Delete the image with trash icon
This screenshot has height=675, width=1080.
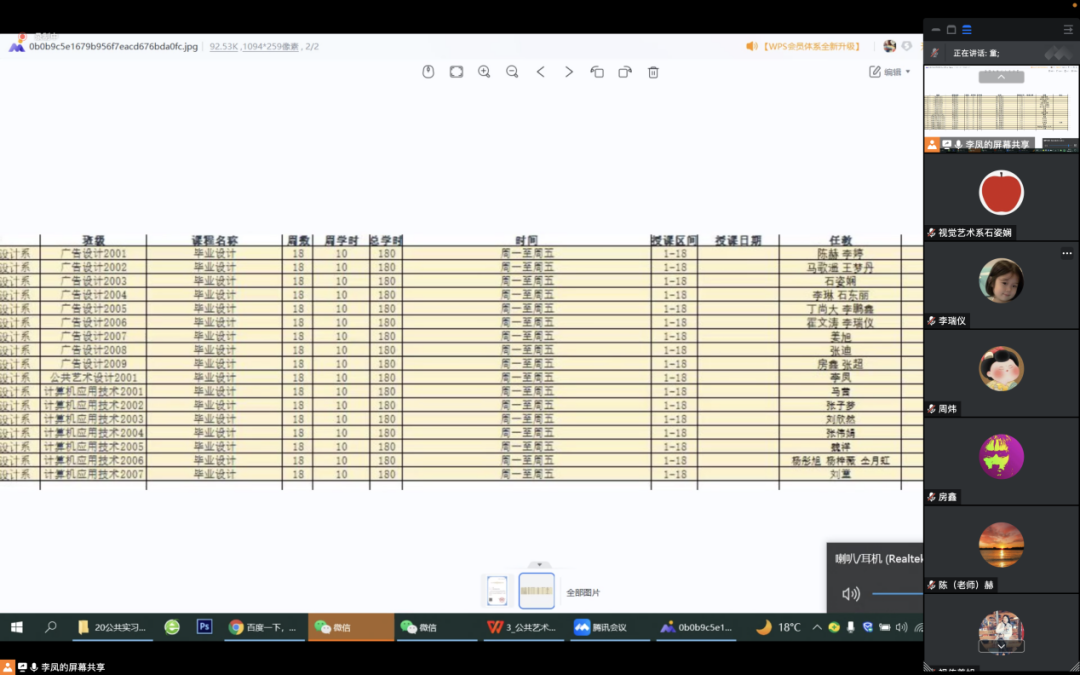coord(653,72)
